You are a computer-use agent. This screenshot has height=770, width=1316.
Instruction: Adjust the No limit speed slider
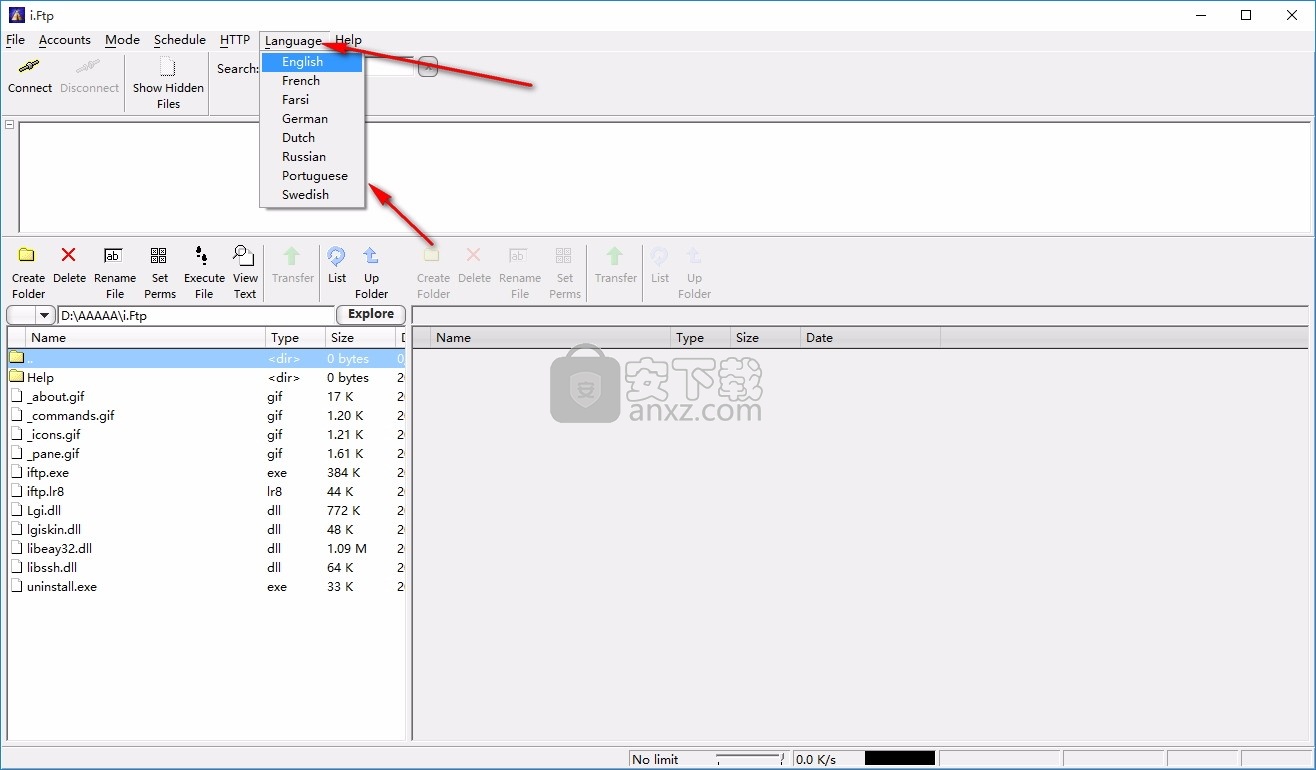click(x=750, y=760)
